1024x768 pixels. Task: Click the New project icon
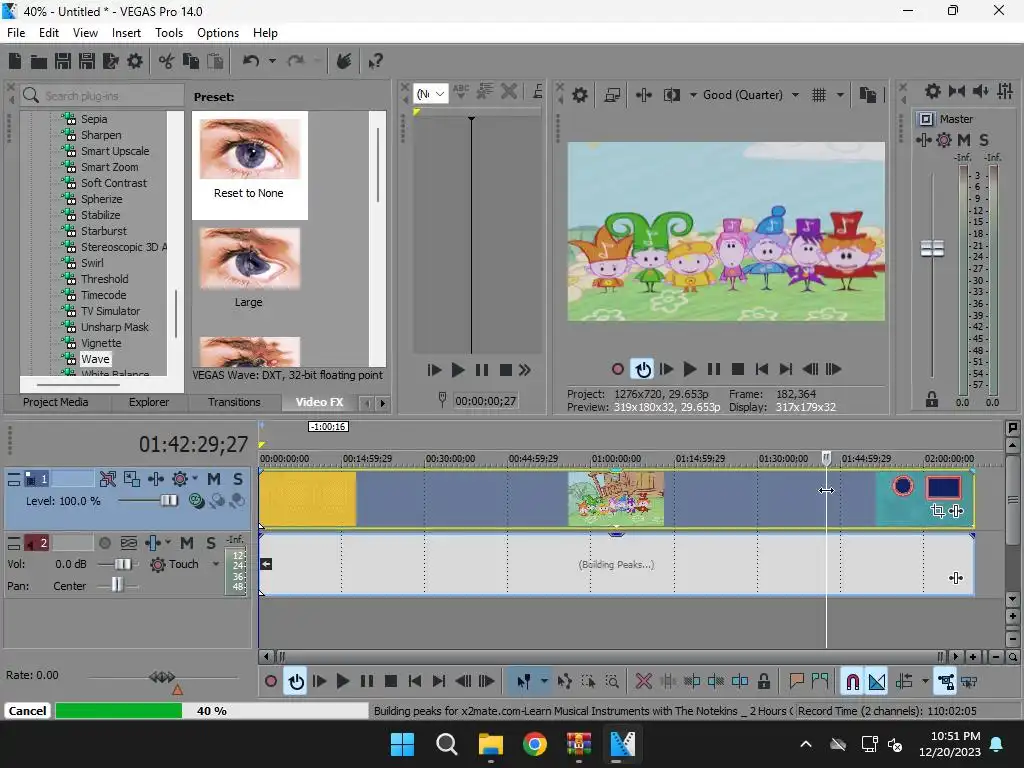(15, 61)
